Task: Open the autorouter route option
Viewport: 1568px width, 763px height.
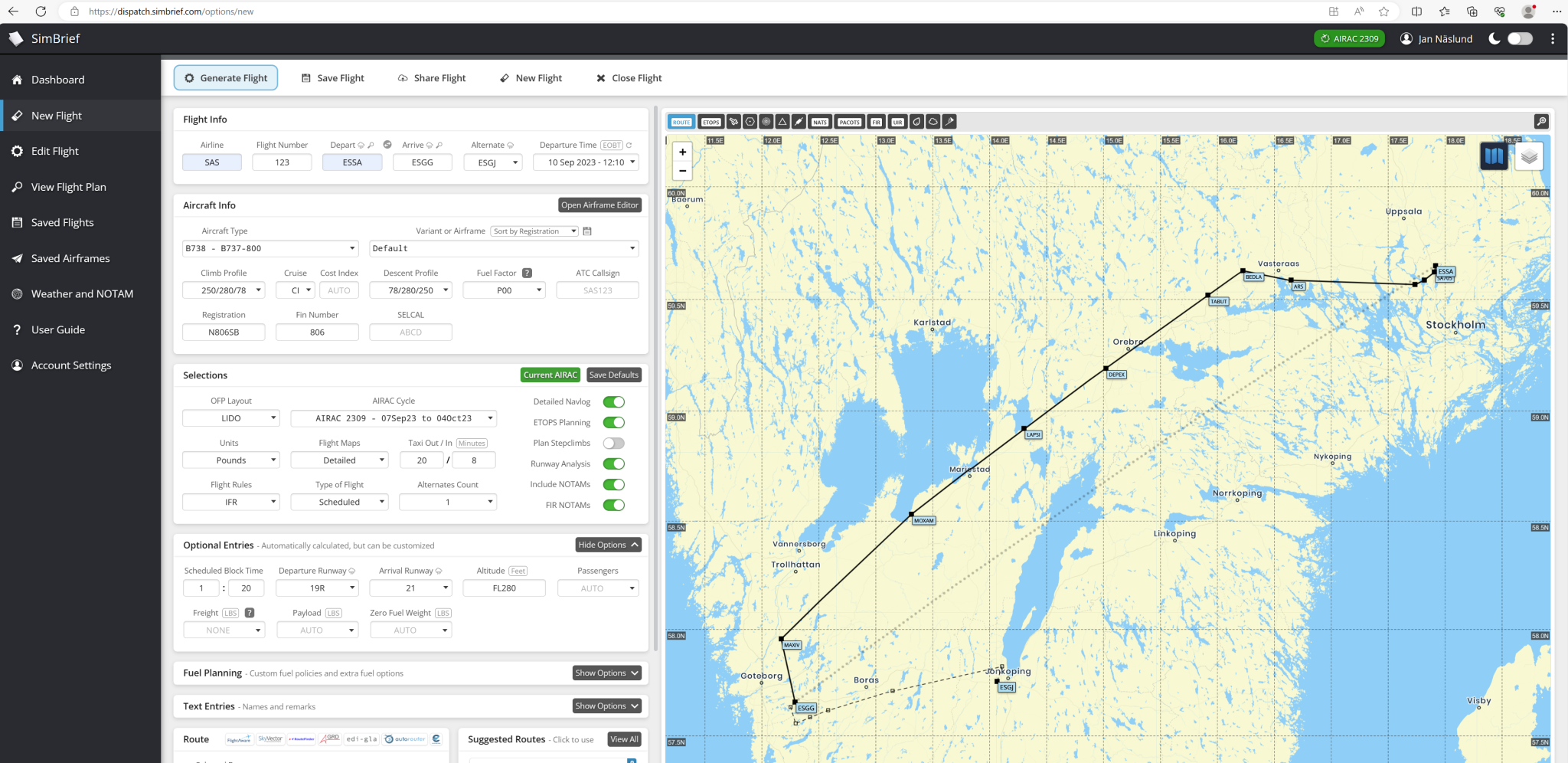Action: click(x=406, y=738)
